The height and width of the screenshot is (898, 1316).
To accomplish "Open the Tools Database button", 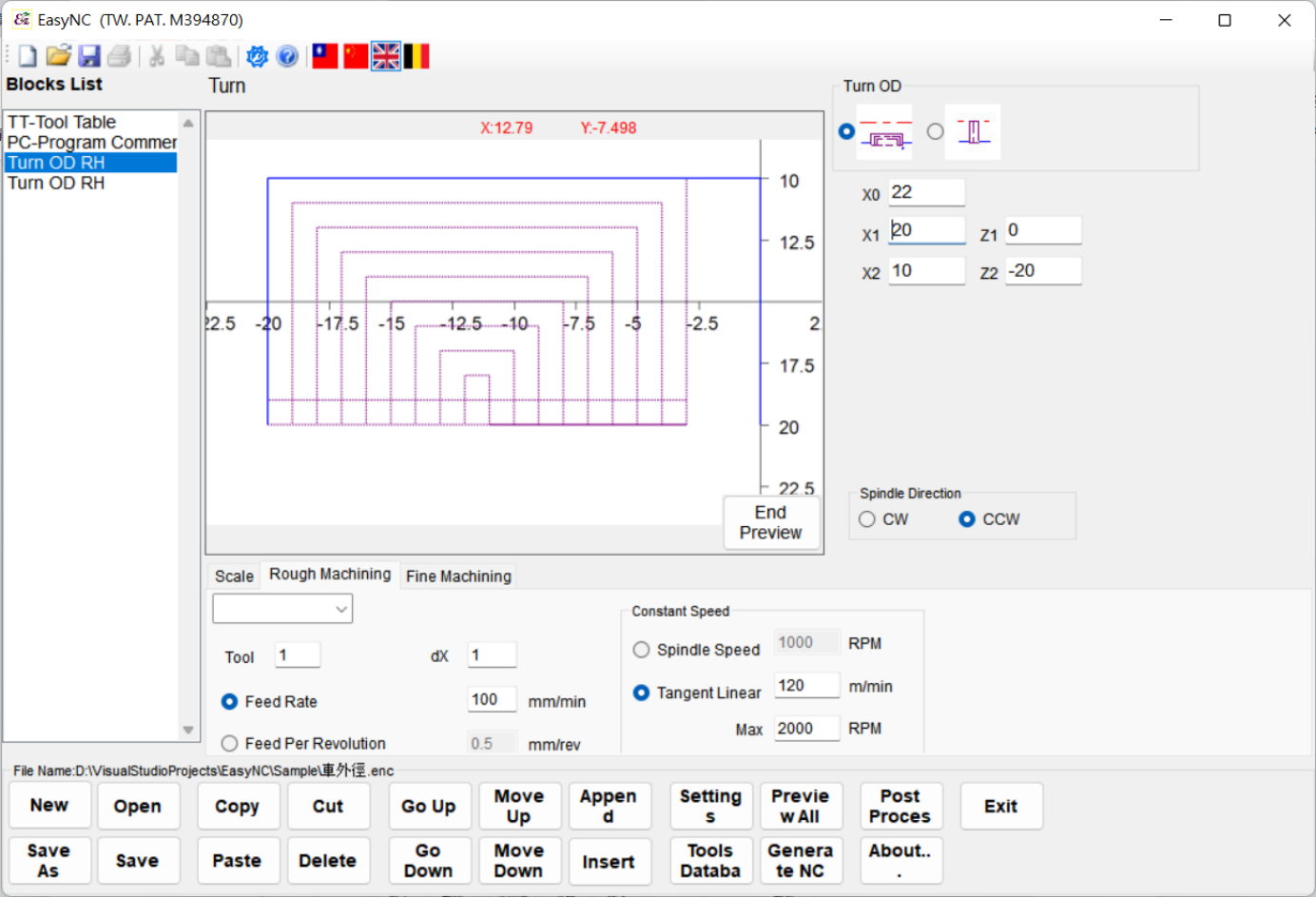I will (x=710, y=861).
